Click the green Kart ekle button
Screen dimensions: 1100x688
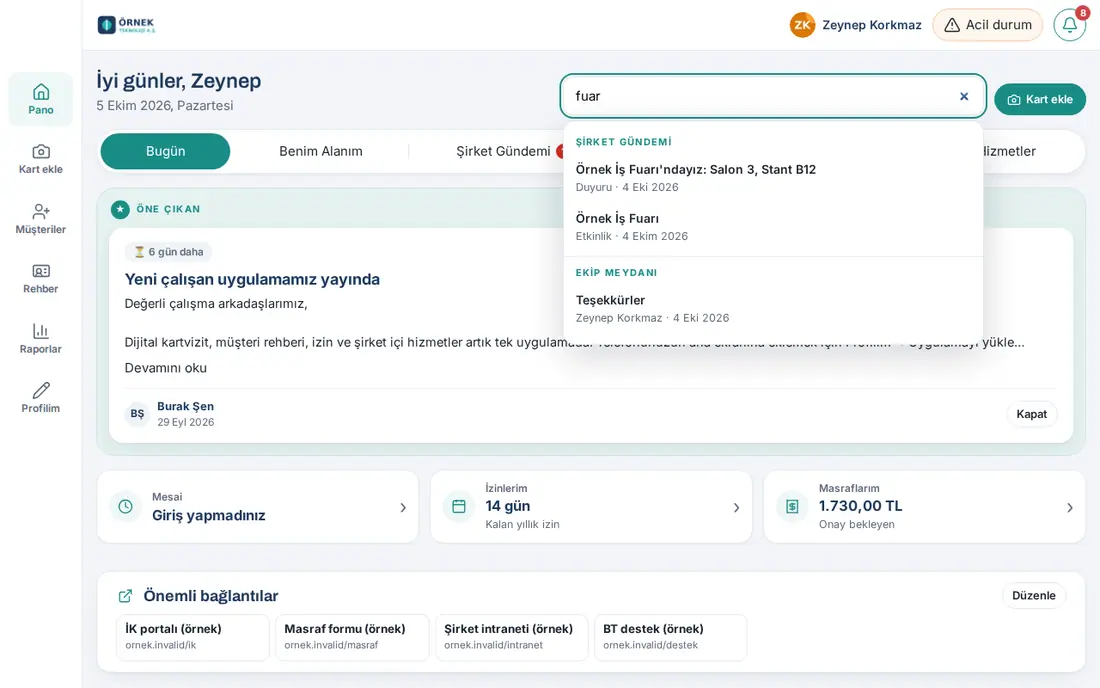(x=1040, y=100)
